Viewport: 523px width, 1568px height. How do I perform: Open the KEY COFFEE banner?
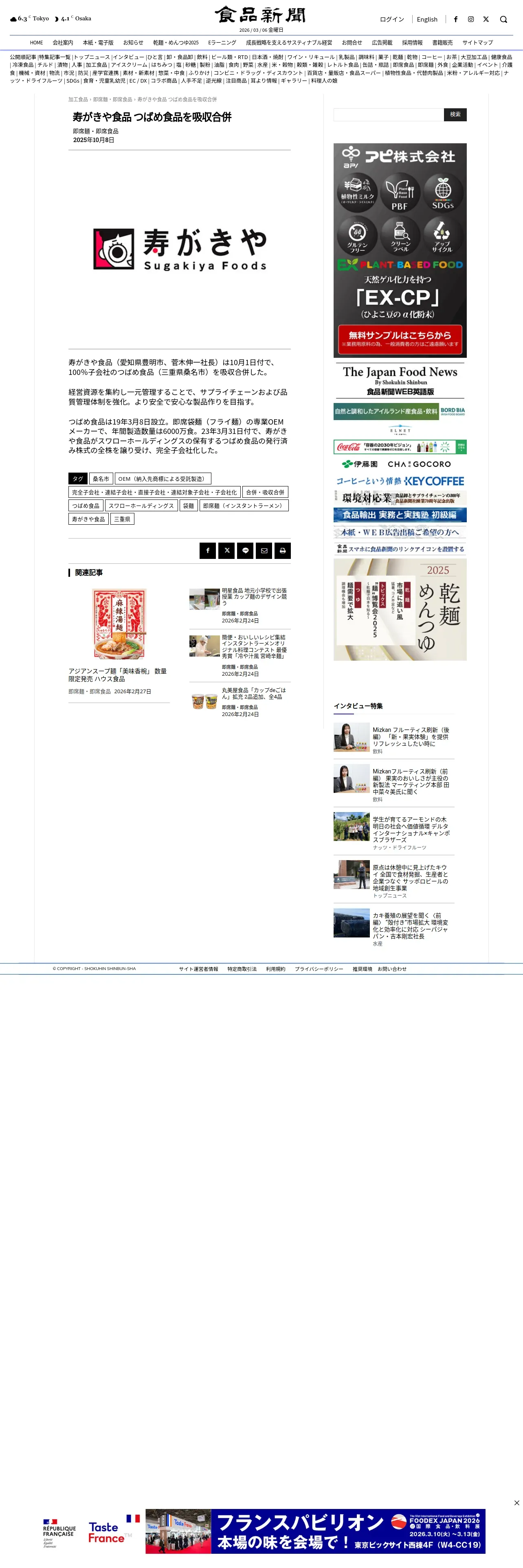tap(400, 481)
